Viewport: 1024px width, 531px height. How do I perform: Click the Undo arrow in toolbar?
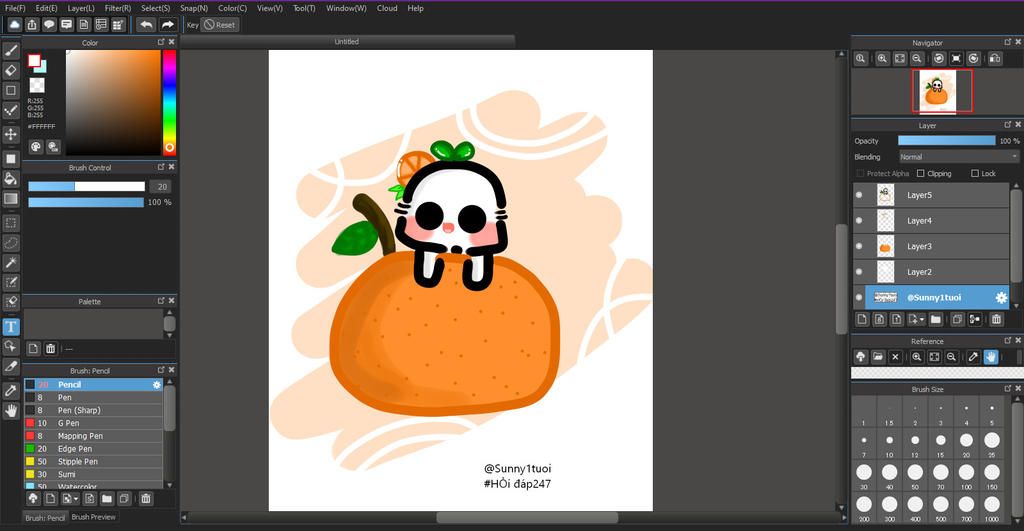tap(146, 25)
